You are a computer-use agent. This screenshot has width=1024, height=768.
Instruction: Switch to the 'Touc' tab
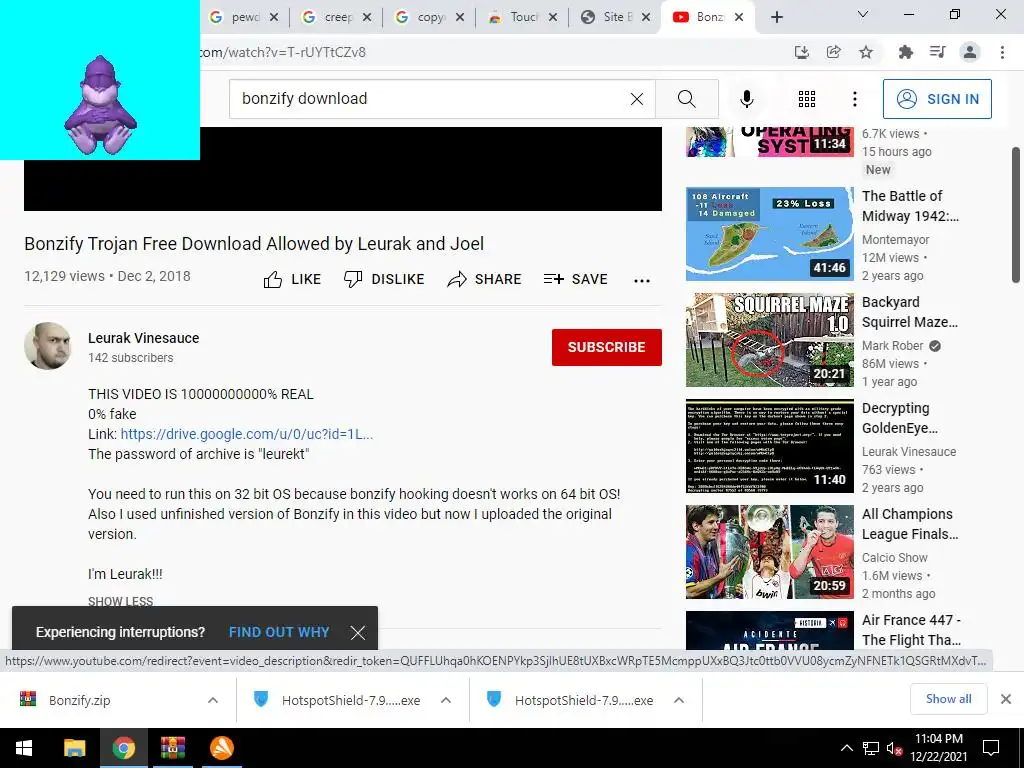coord(522,17)
